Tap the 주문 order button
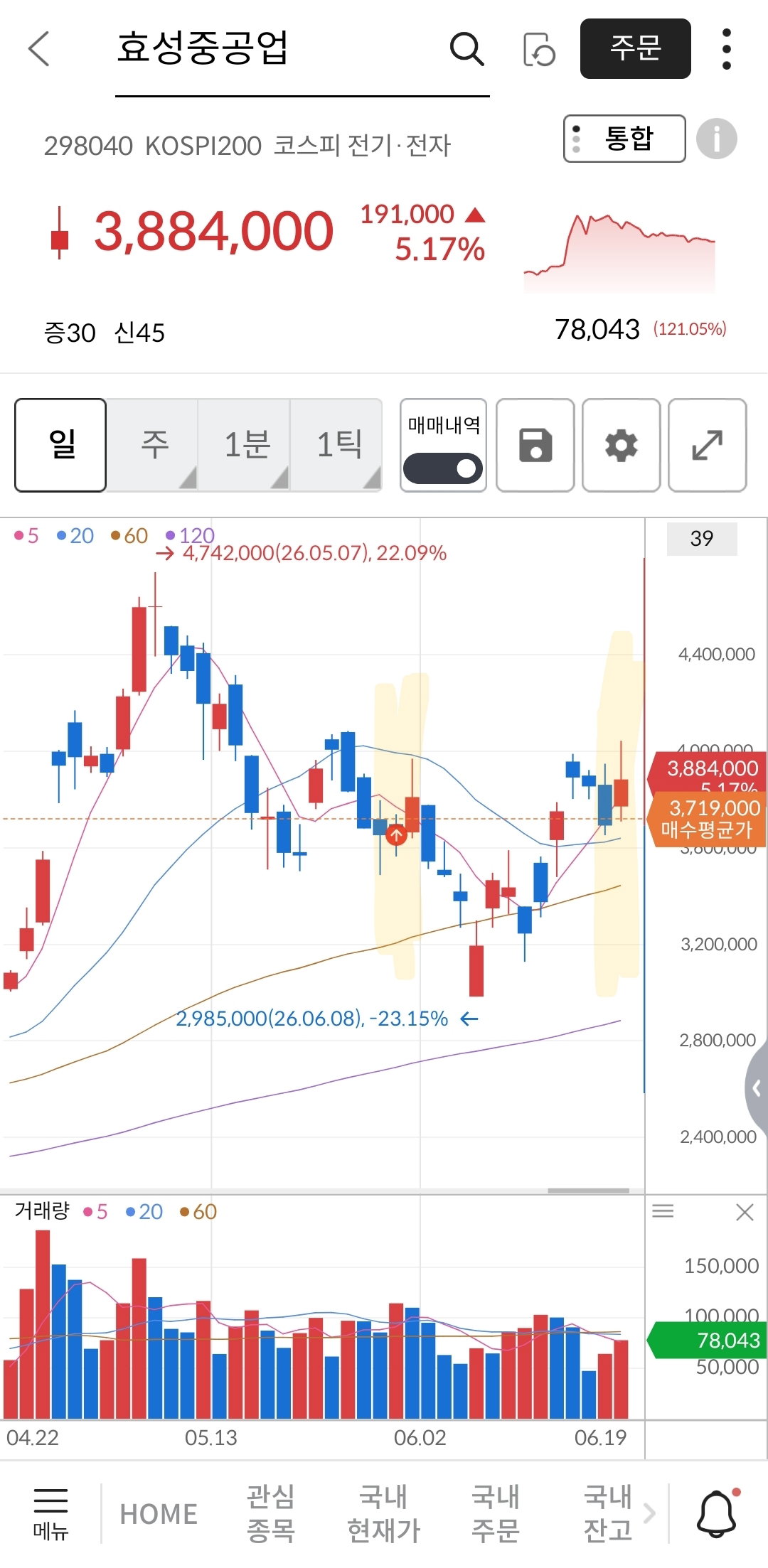 pyautogui.click(x=636, y=48)
